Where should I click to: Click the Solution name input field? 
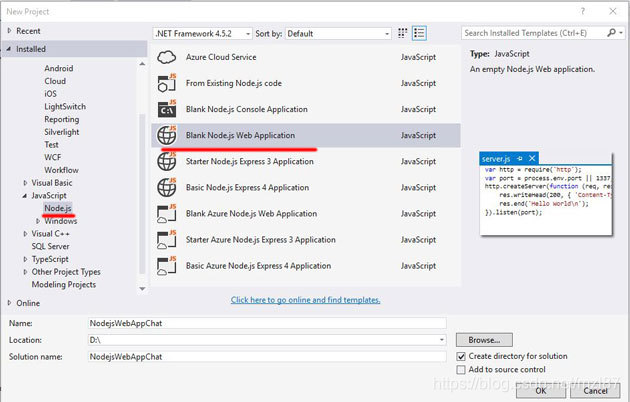tap(267, 357)
